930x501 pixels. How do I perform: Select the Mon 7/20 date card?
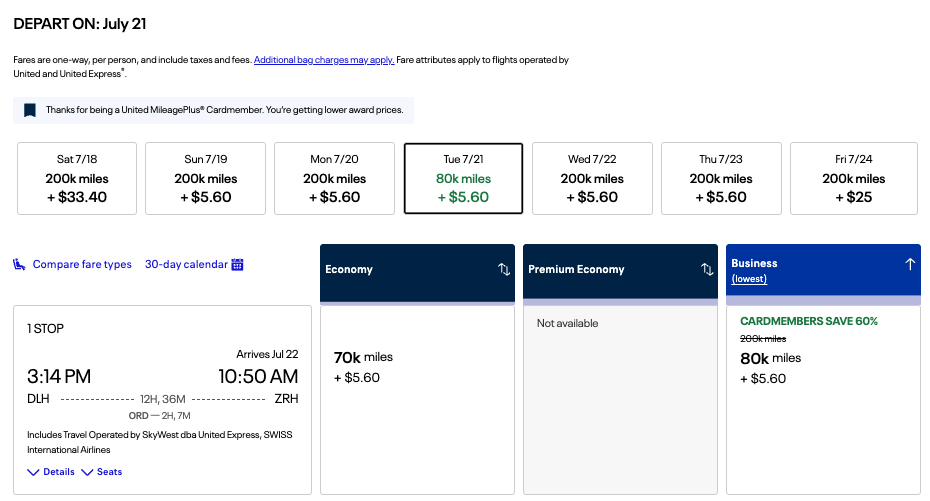point(335,178)
